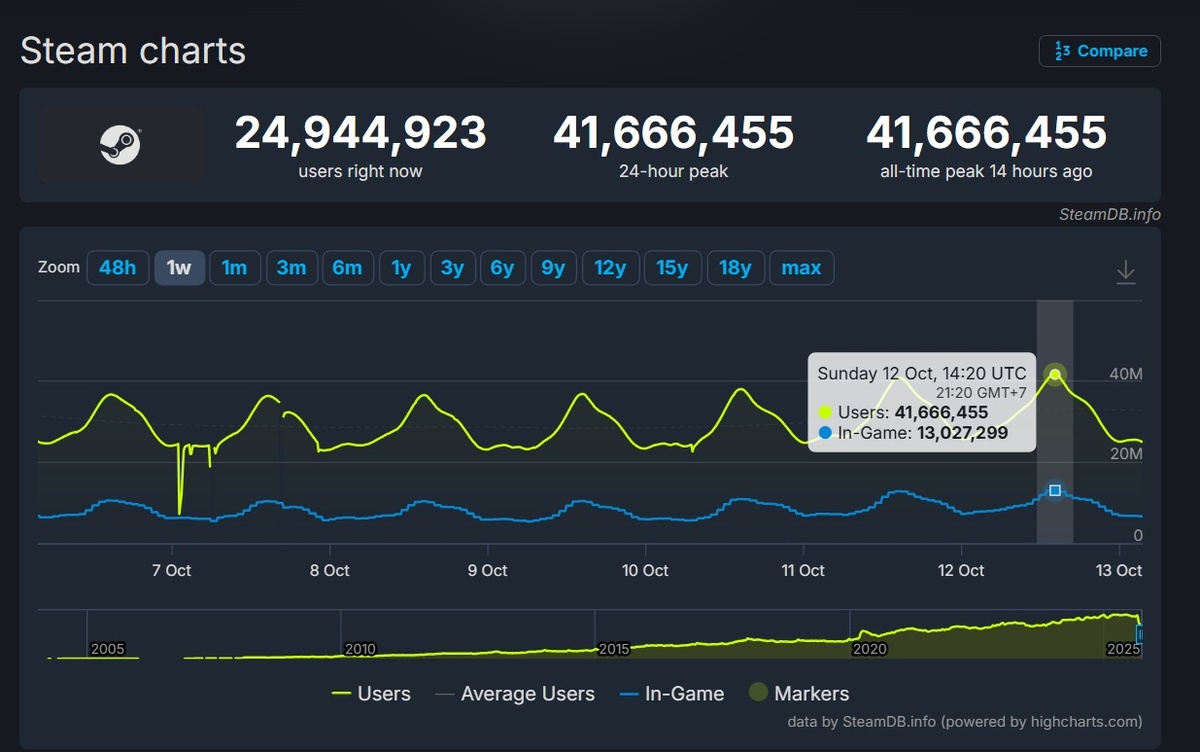The height and width of the screenshot is (752, 1200).
Task: Click the blue In-Game marker square
Action: (1055, 489)
